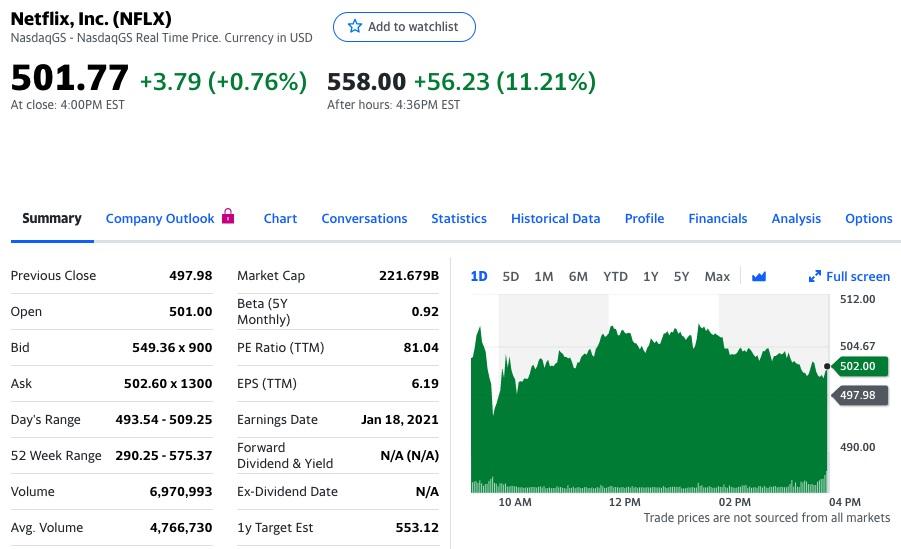Click the 12 PM time axis label
This screenshot has width=901, height=549.
625,502
